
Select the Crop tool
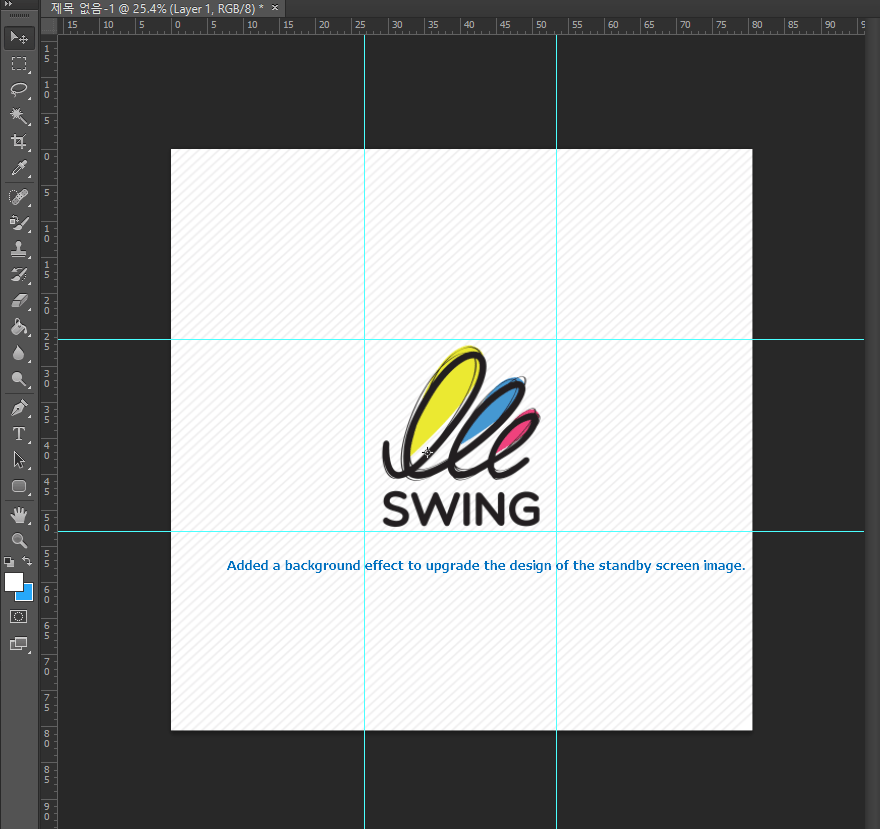click(x=19, y=143)
